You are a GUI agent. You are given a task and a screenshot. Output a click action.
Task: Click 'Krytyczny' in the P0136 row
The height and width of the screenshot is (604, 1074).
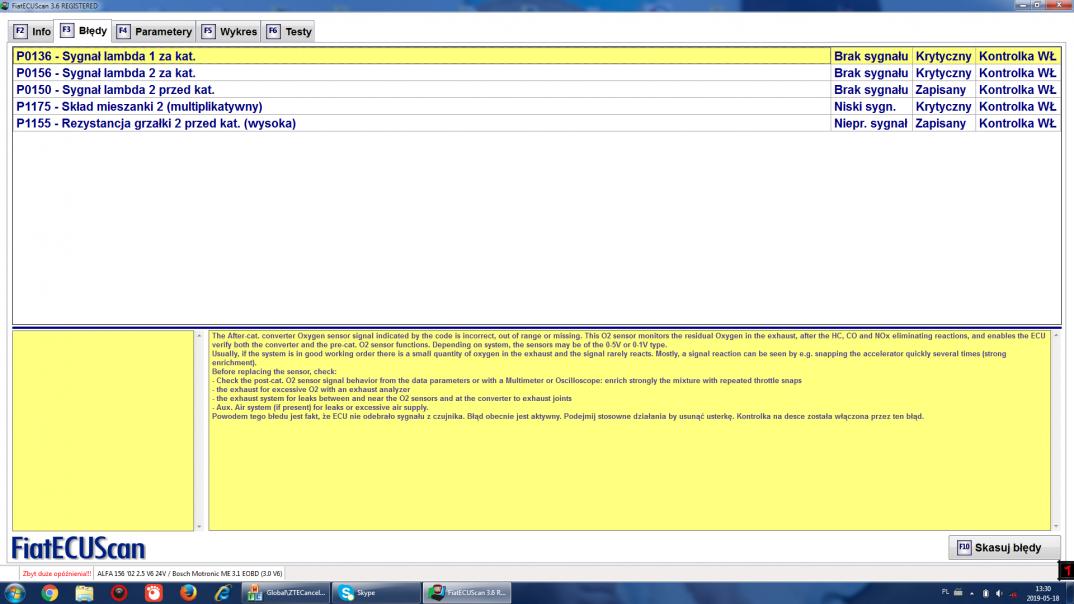(x=943, y=56)
